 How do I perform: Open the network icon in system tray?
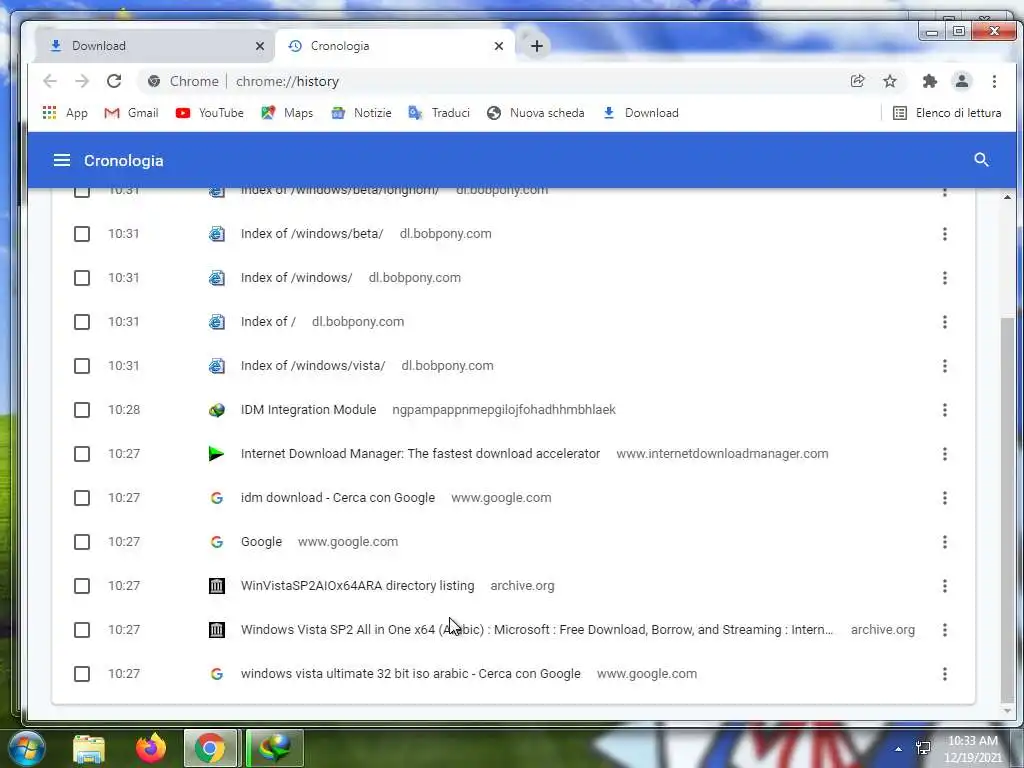[923, 748]
